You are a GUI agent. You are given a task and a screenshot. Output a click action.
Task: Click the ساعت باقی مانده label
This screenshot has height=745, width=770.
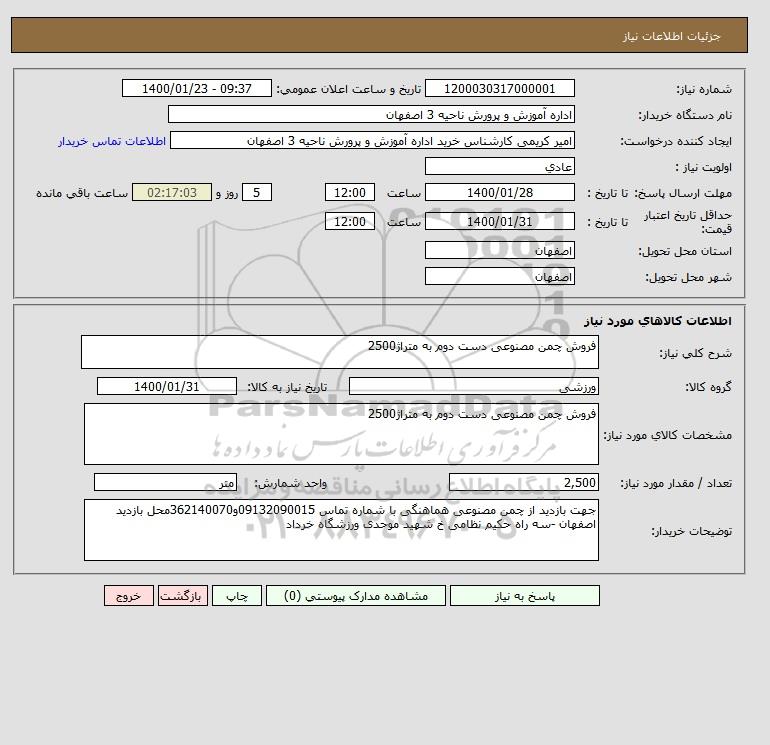(82, 193)
